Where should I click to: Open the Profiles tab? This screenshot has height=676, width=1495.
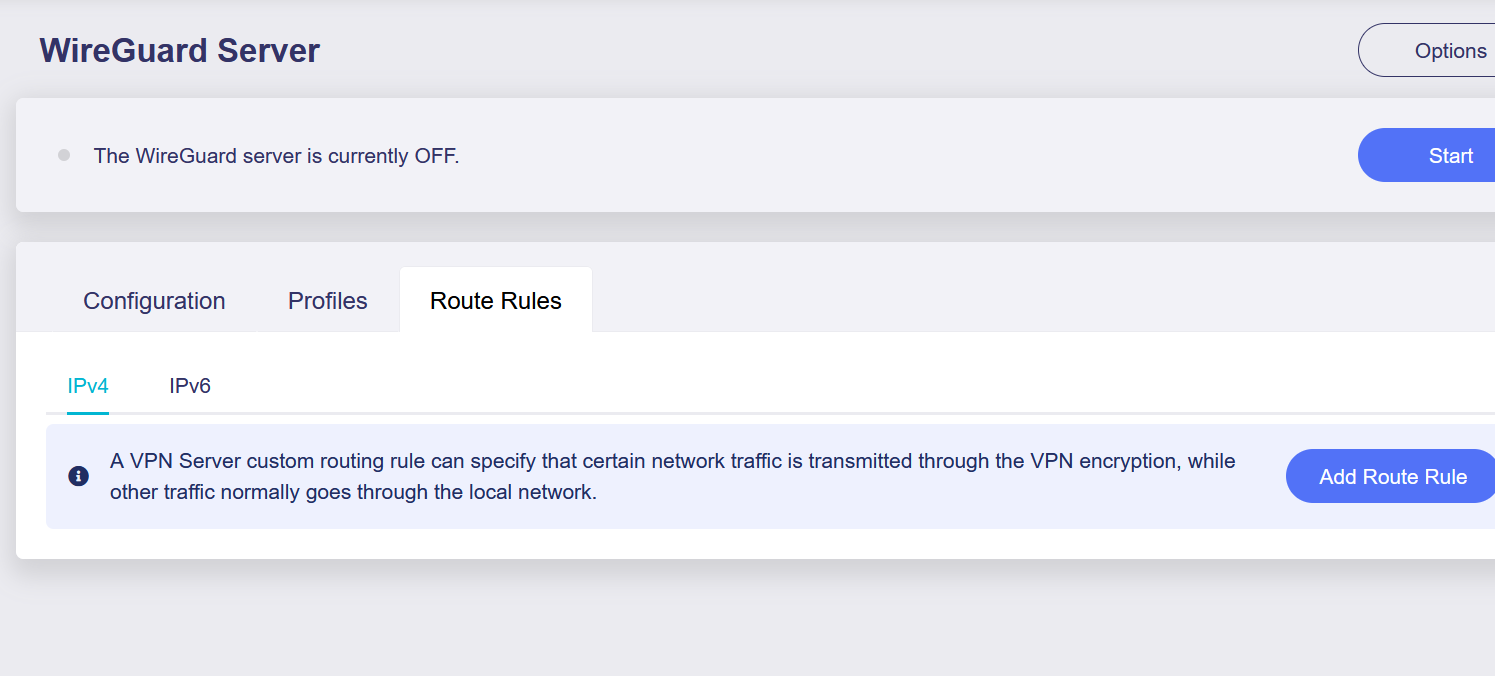click(327, 301)
